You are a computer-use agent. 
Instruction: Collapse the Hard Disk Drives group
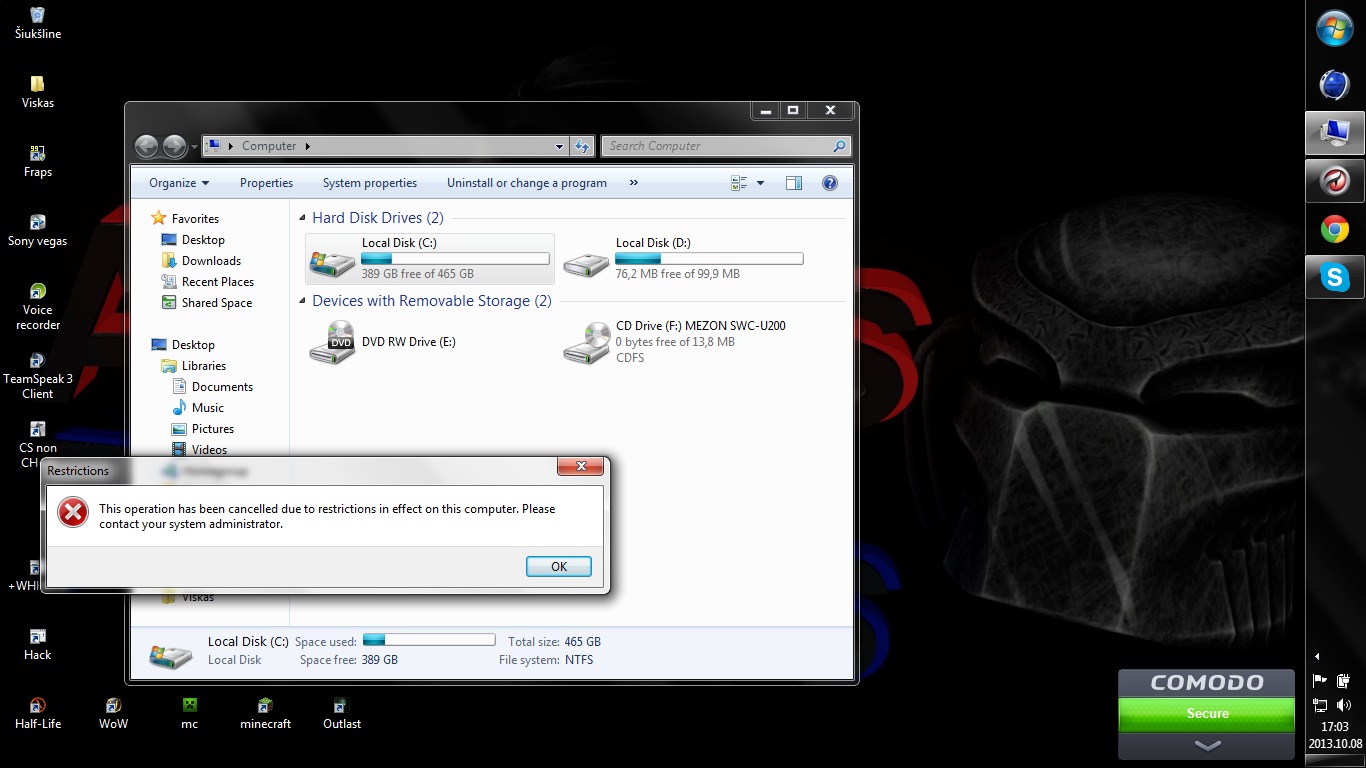tap(303, 218)
